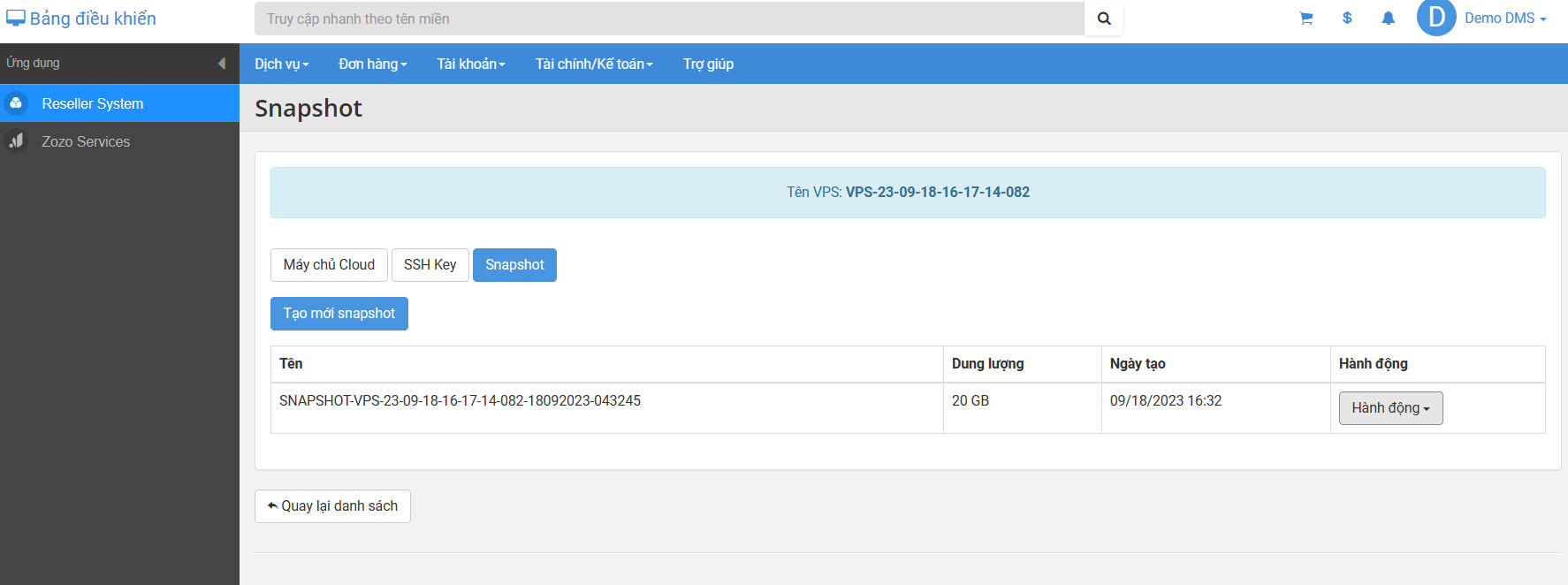Open the notifications bell
This screenshot has height=585, width=1568.
[1388, 19]
